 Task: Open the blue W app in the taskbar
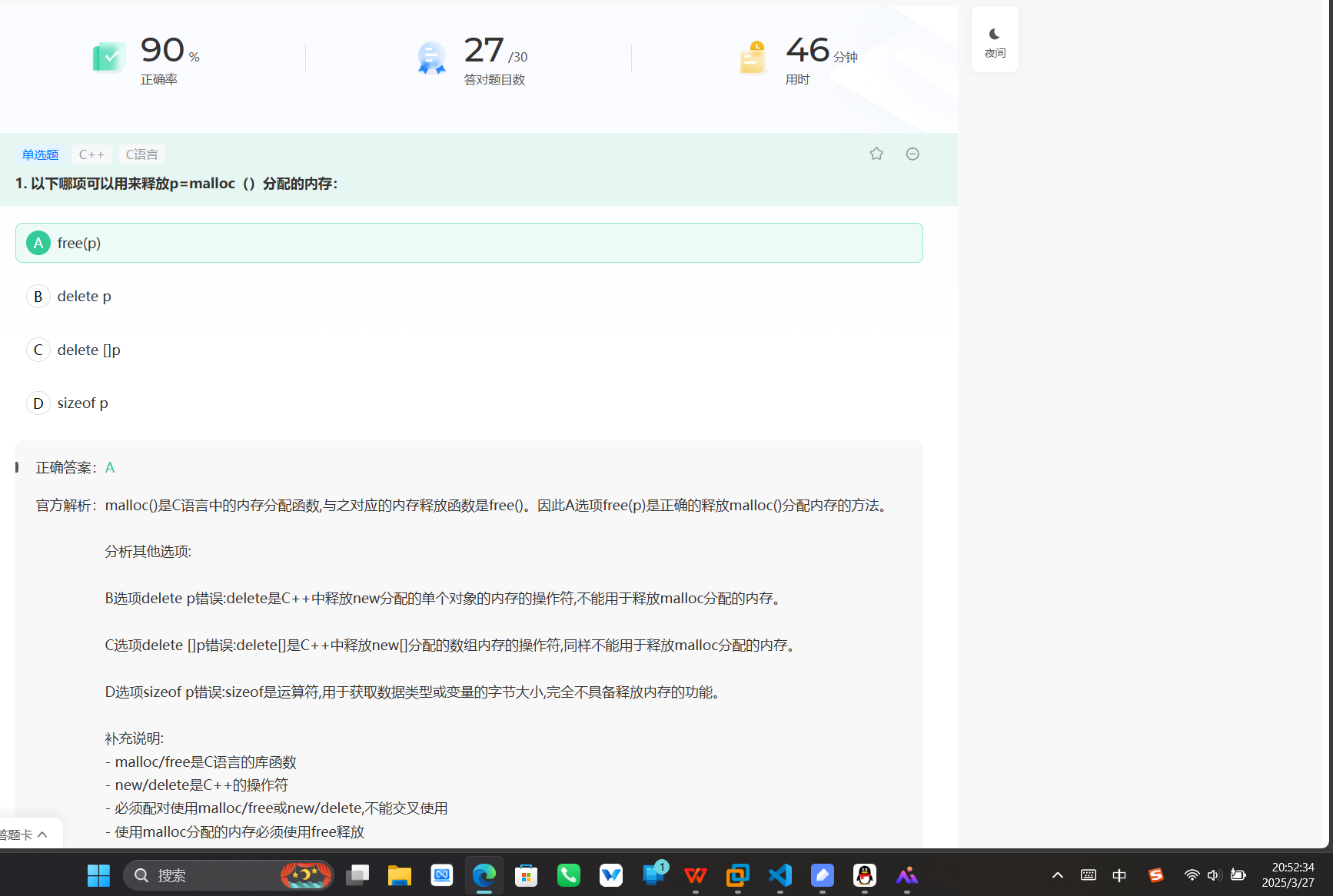(611, 875)
